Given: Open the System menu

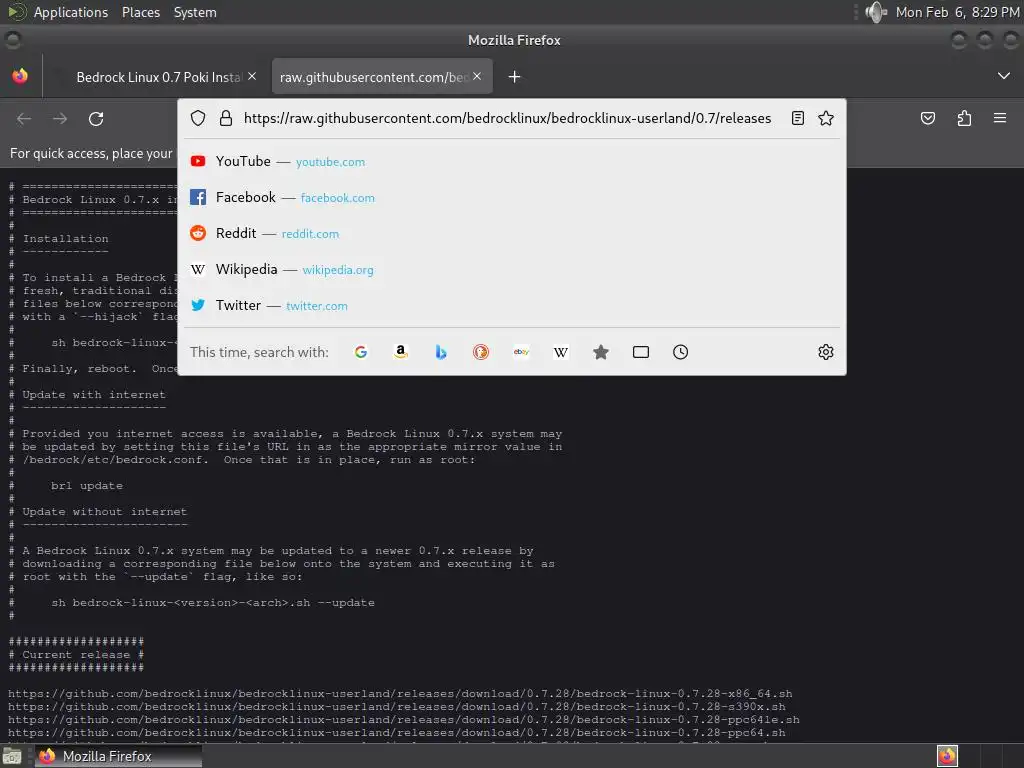Looking at the screenshot, I should point(195,12).
